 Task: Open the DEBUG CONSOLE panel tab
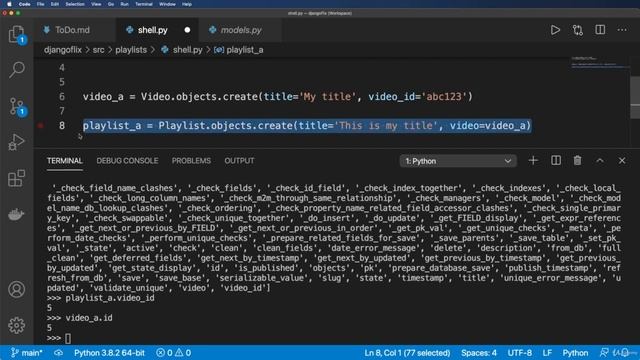127,161
